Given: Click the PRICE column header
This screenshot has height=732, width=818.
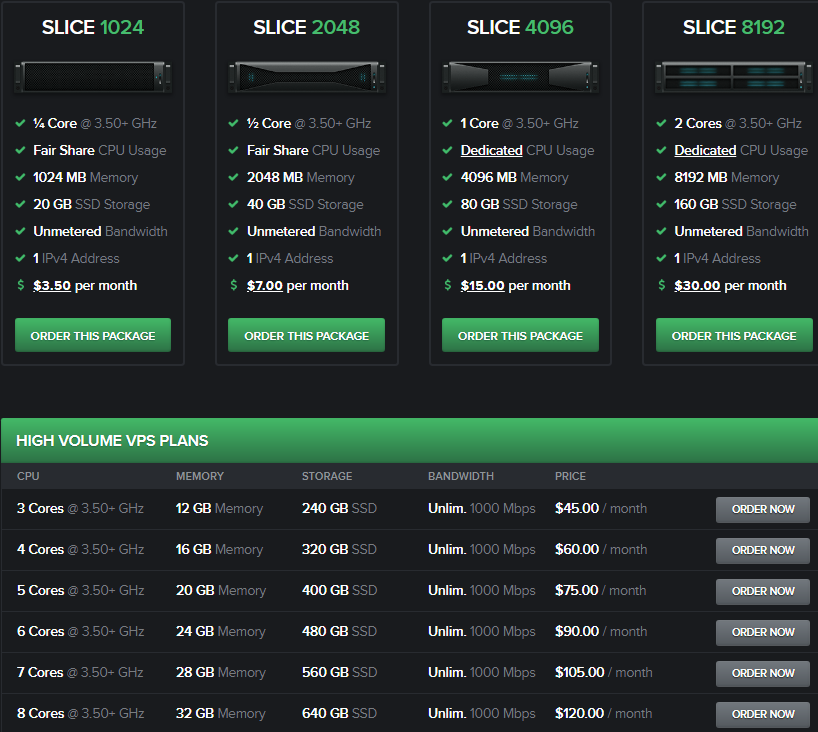Looking at the screenshot, I should (x=570, y=476).
